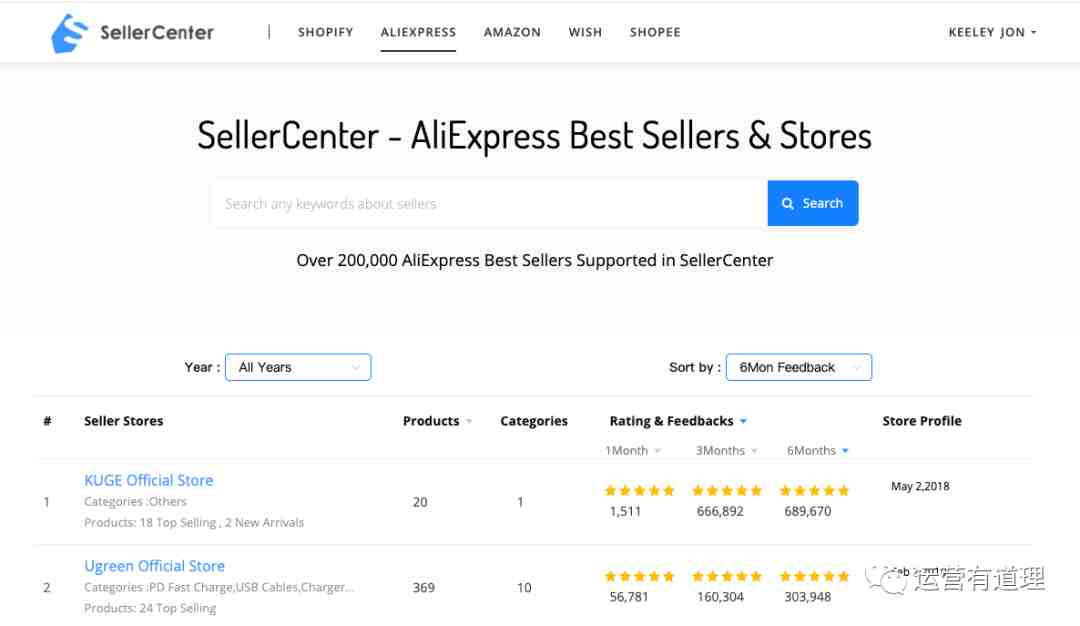The image size is (1080, 626).
Task: Click the Categories column header
Action: 534,421
